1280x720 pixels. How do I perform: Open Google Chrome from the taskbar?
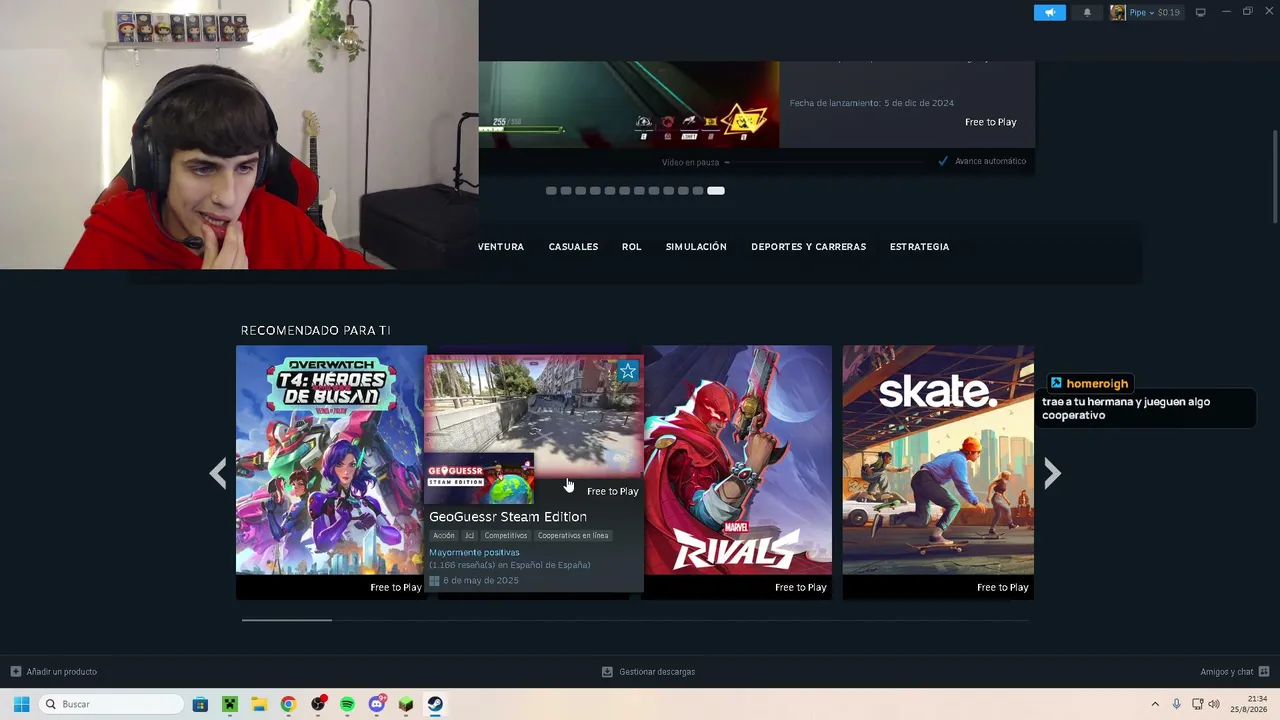(x=288, y=704)
